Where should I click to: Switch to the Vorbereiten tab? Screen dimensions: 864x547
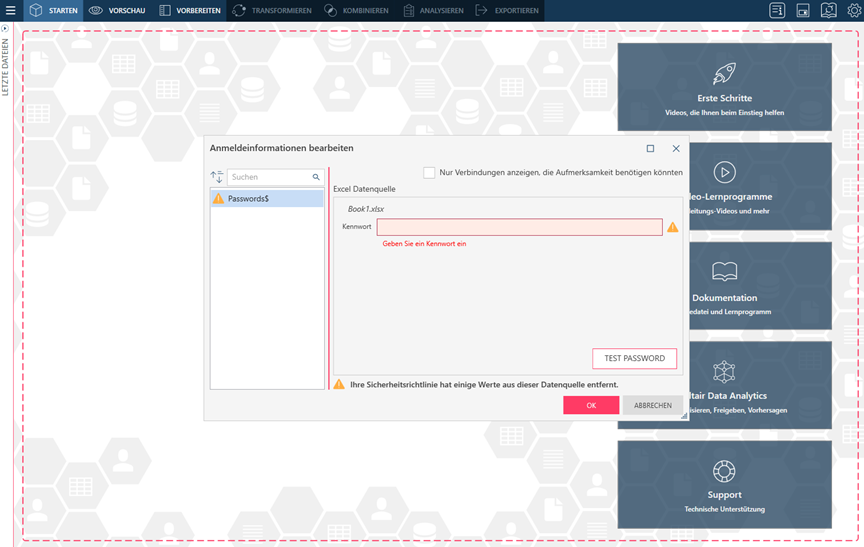click(x=190, y=11)
